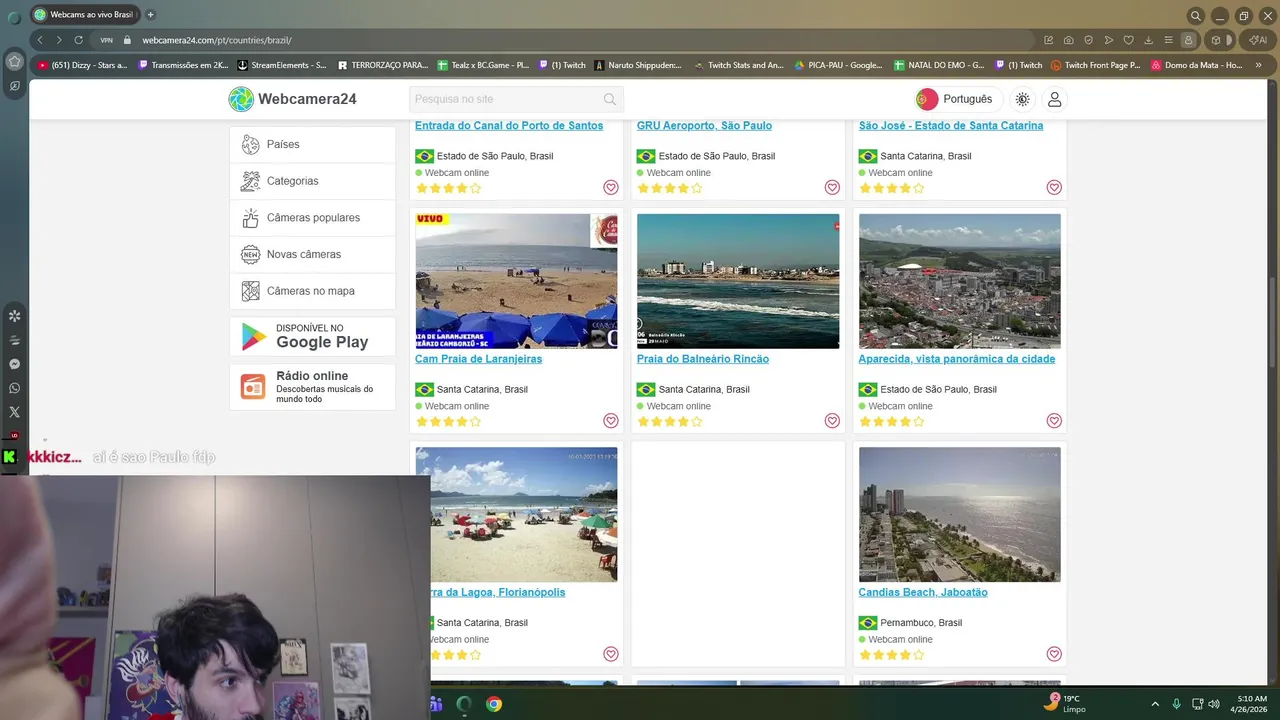Image resolution: width=1280 pixels, height=720 pixels.
Task: Toggle the light/dark theme sun icon
Action: click(x=1022, y=99)
